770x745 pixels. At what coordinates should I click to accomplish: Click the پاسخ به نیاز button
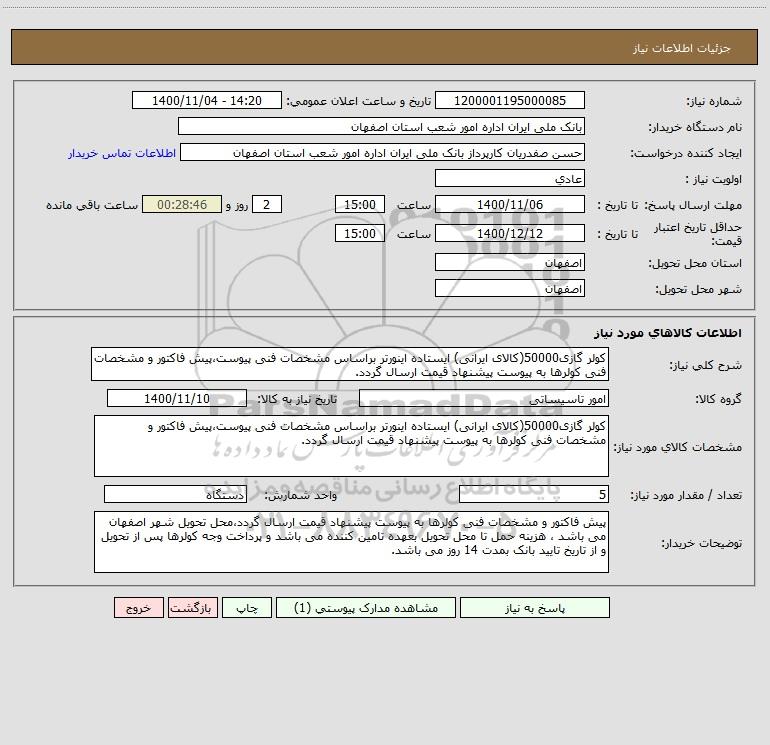pyautogui.click(x=535, y=608)
